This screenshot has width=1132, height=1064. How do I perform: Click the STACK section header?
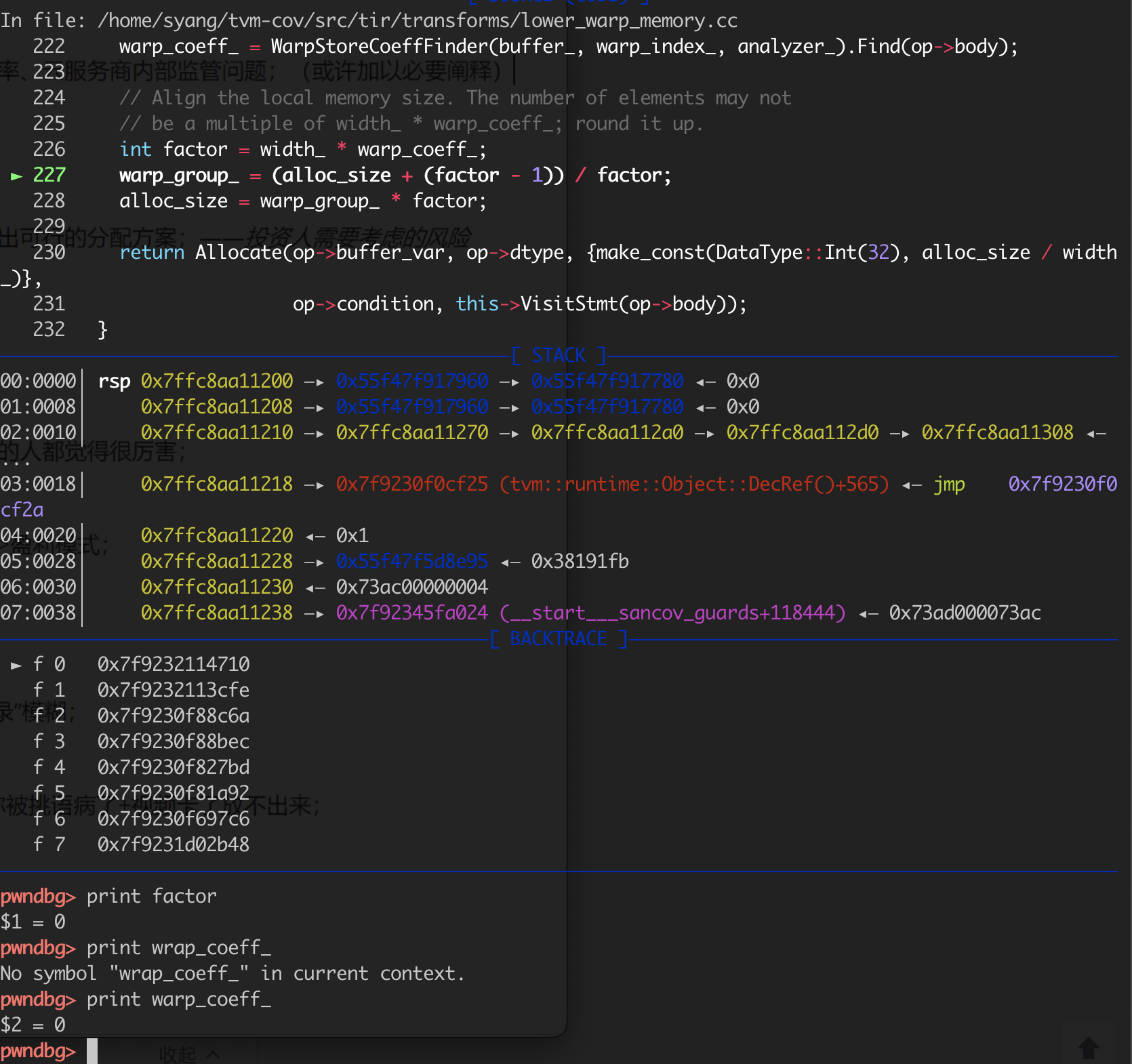(558, 355)
